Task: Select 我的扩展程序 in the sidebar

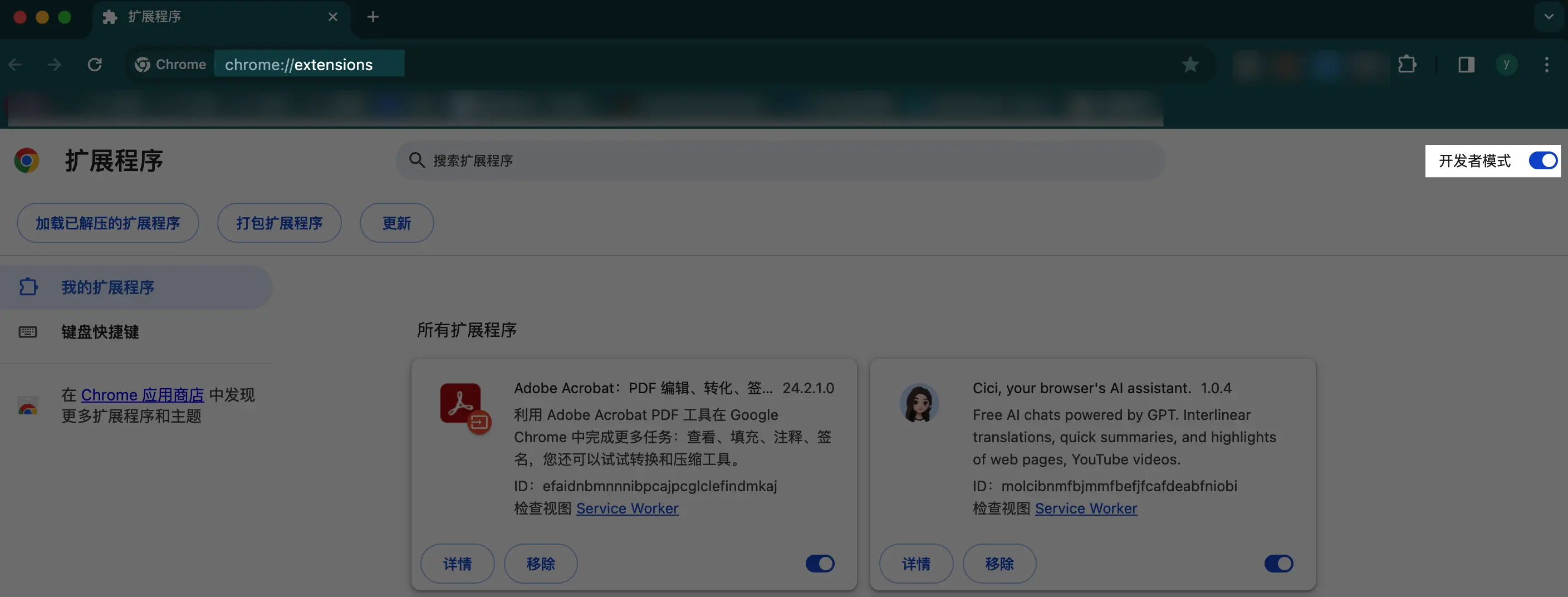Action: click(x=136, y=287)
